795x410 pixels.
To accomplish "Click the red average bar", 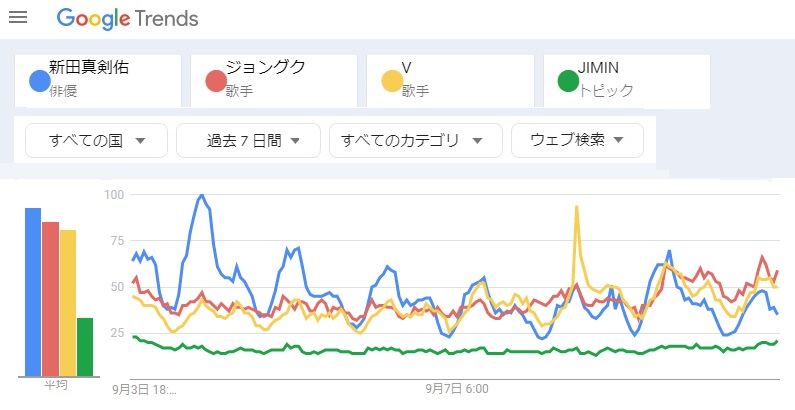I will pyautogui.click(x=50, y=299).
